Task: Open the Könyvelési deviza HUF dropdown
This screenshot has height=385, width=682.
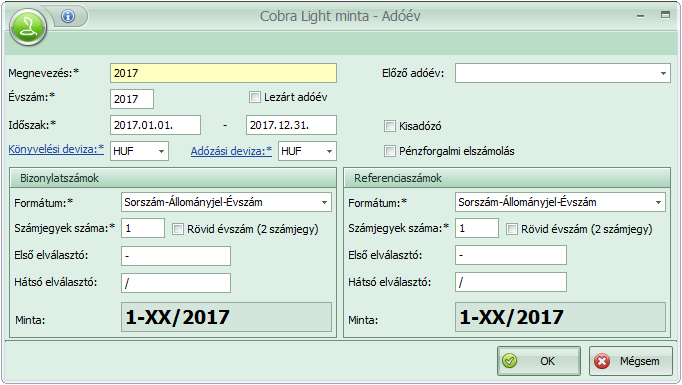Action: click(x=161, y=151)
